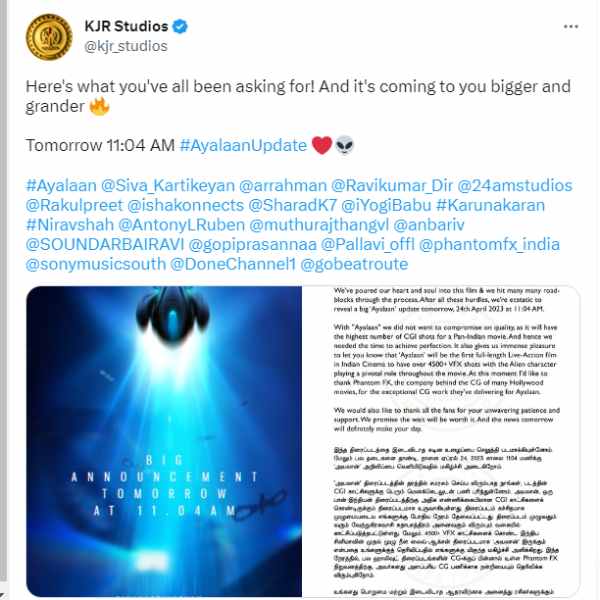Open @iYogiBabu mention
This screenshot has height=600, width=600.
(386, 205)
